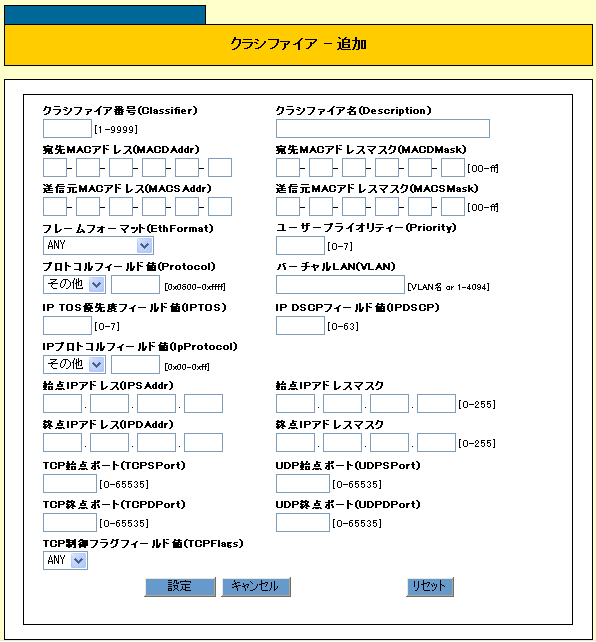Click the Description text field
Viewport: 596px width, 642px height.
[383, 129]
